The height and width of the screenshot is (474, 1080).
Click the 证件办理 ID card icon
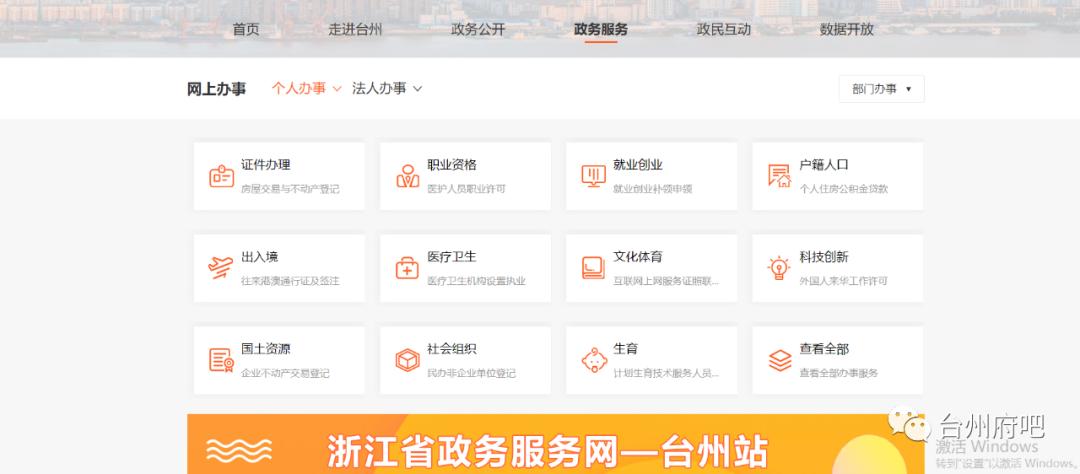221,176
